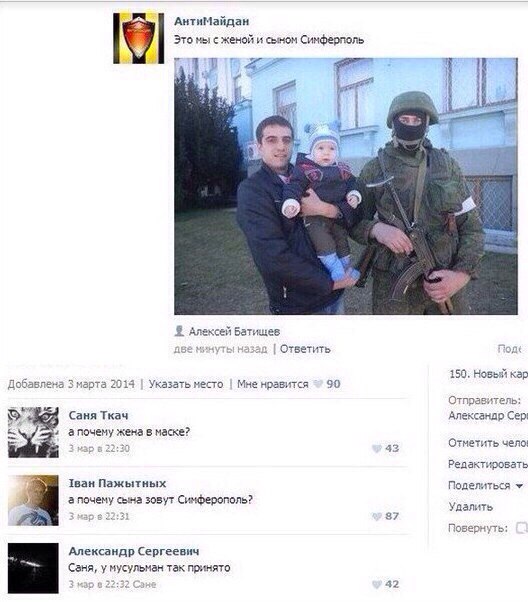Toggle the Повернуть checkbox
Screen dimensions: 528x602
click(x=521, y=528)
